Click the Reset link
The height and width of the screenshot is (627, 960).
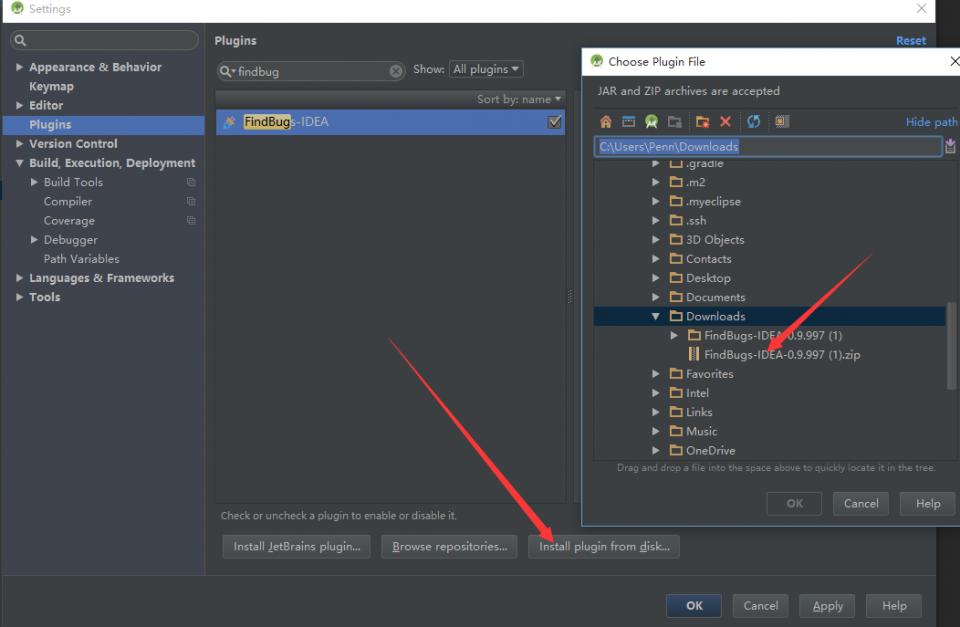click(911, 40)
